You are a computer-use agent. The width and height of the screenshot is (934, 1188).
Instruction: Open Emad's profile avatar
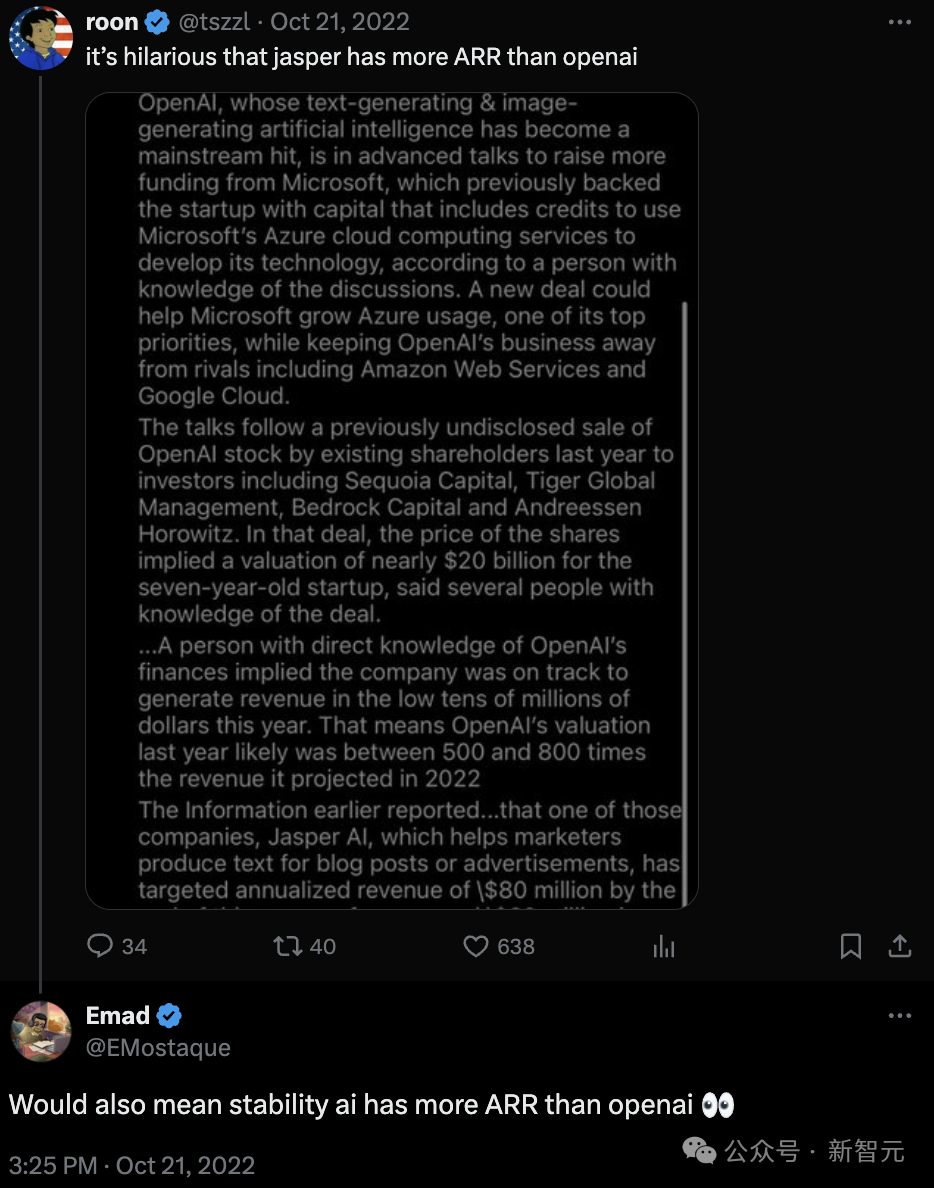(41, 1031)
